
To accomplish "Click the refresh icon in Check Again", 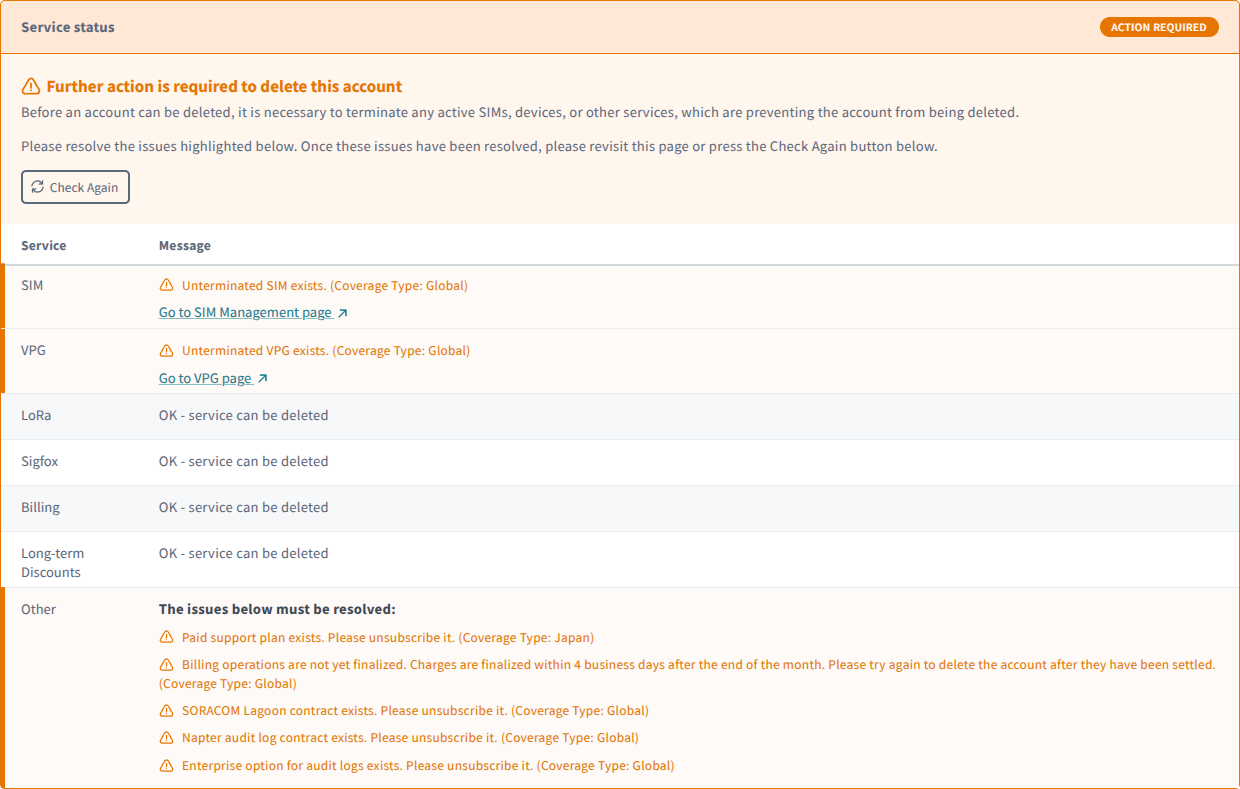I will [x=38, y=187].
